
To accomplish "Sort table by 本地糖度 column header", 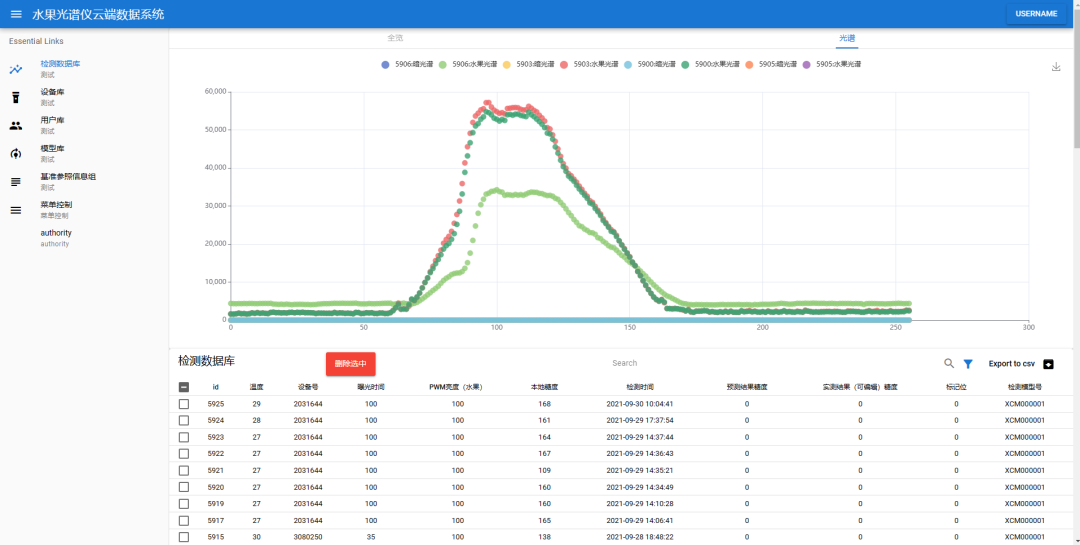I will pos(544,387).
